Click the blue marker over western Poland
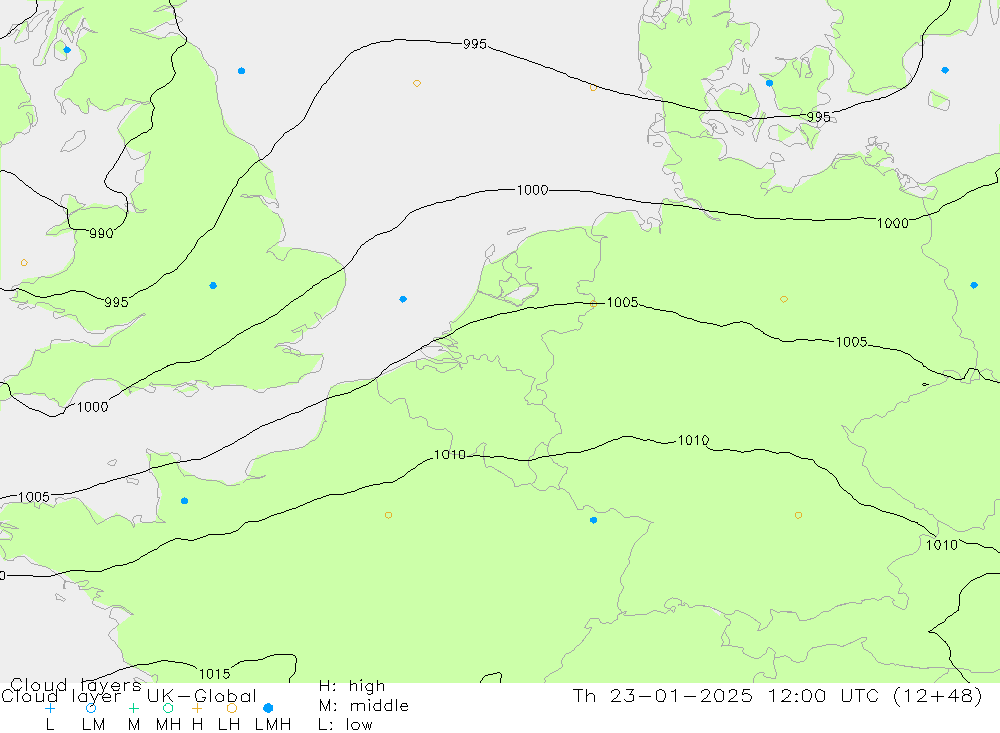The width and height of the screenshot is (1000, 733). pos(974,285)
